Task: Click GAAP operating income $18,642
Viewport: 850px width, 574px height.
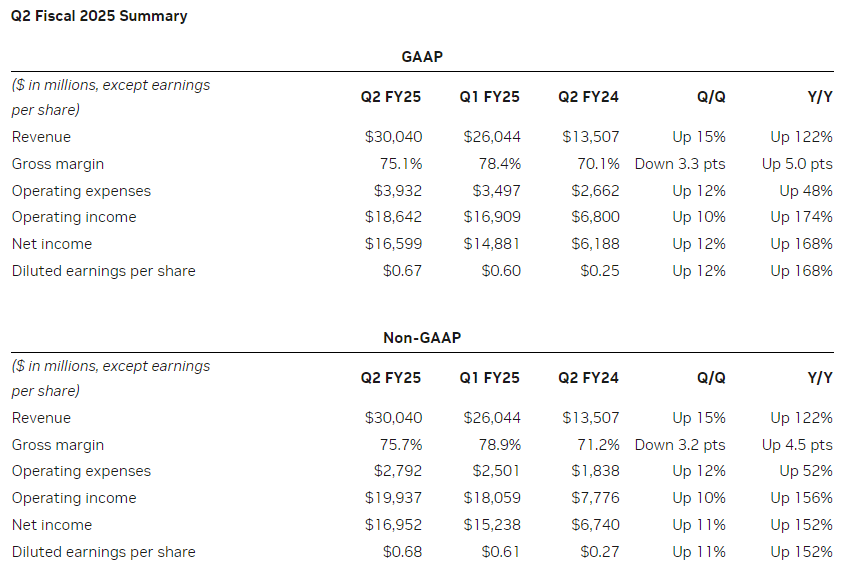Action: pos(393,217)
